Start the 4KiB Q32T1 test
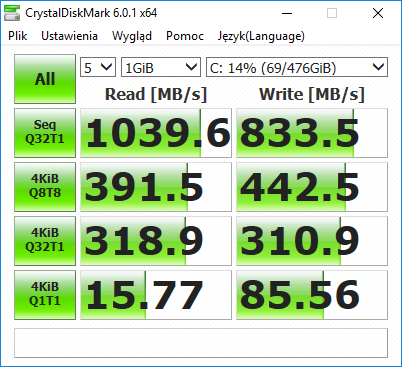The image size is (402, 367). [45, 241]
